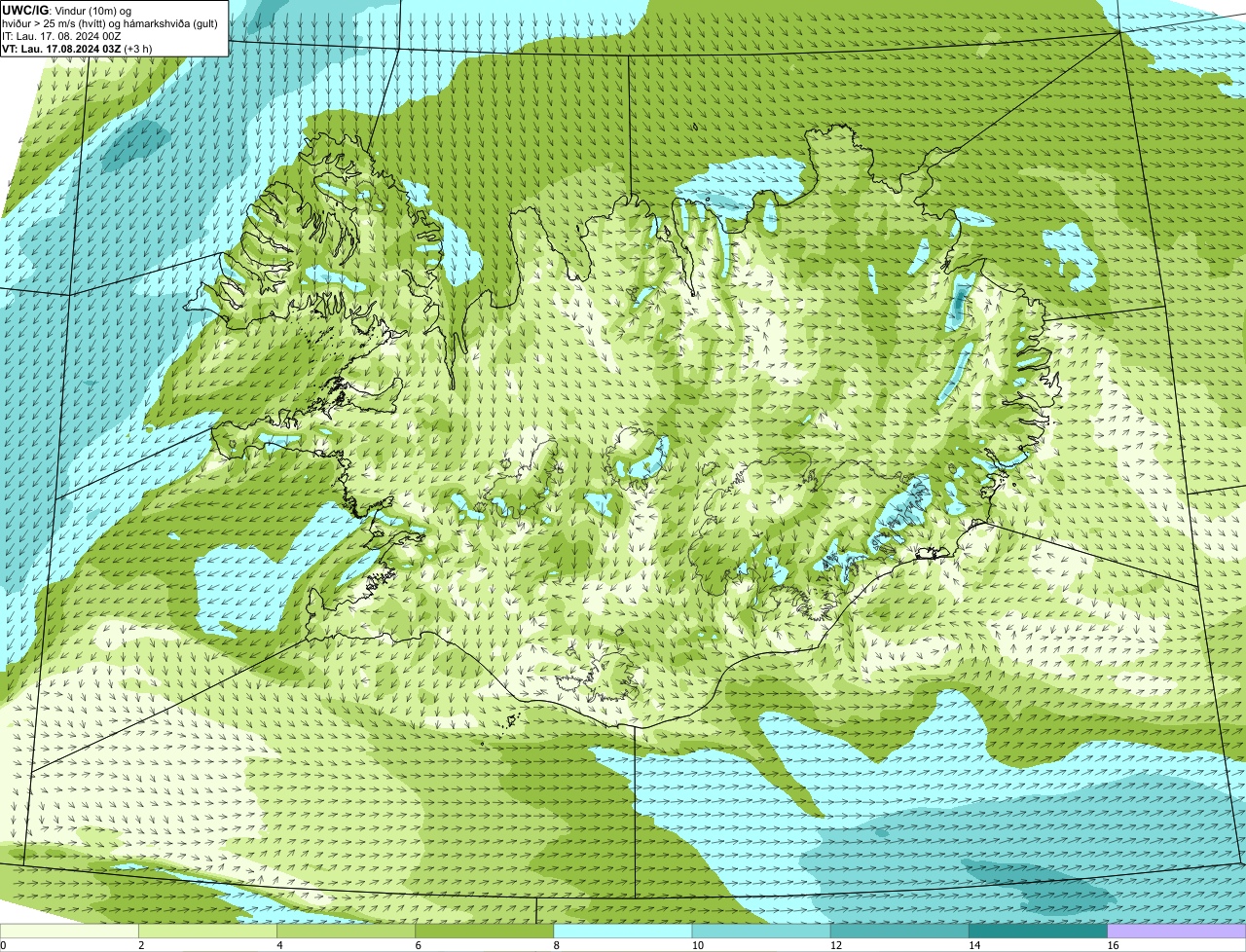Click the medium green 4–6 m/s legend swatch
Screen dimensions: 1246x952
[x=346, y=932]
